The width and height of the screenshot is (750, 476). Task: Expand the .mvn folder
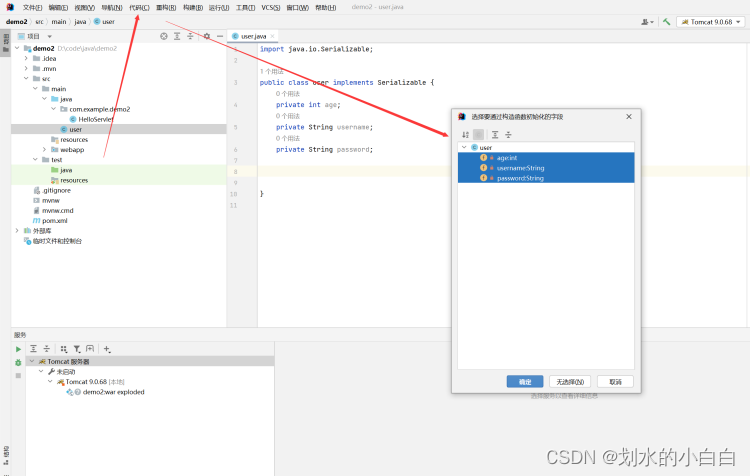tap(26, 68)
